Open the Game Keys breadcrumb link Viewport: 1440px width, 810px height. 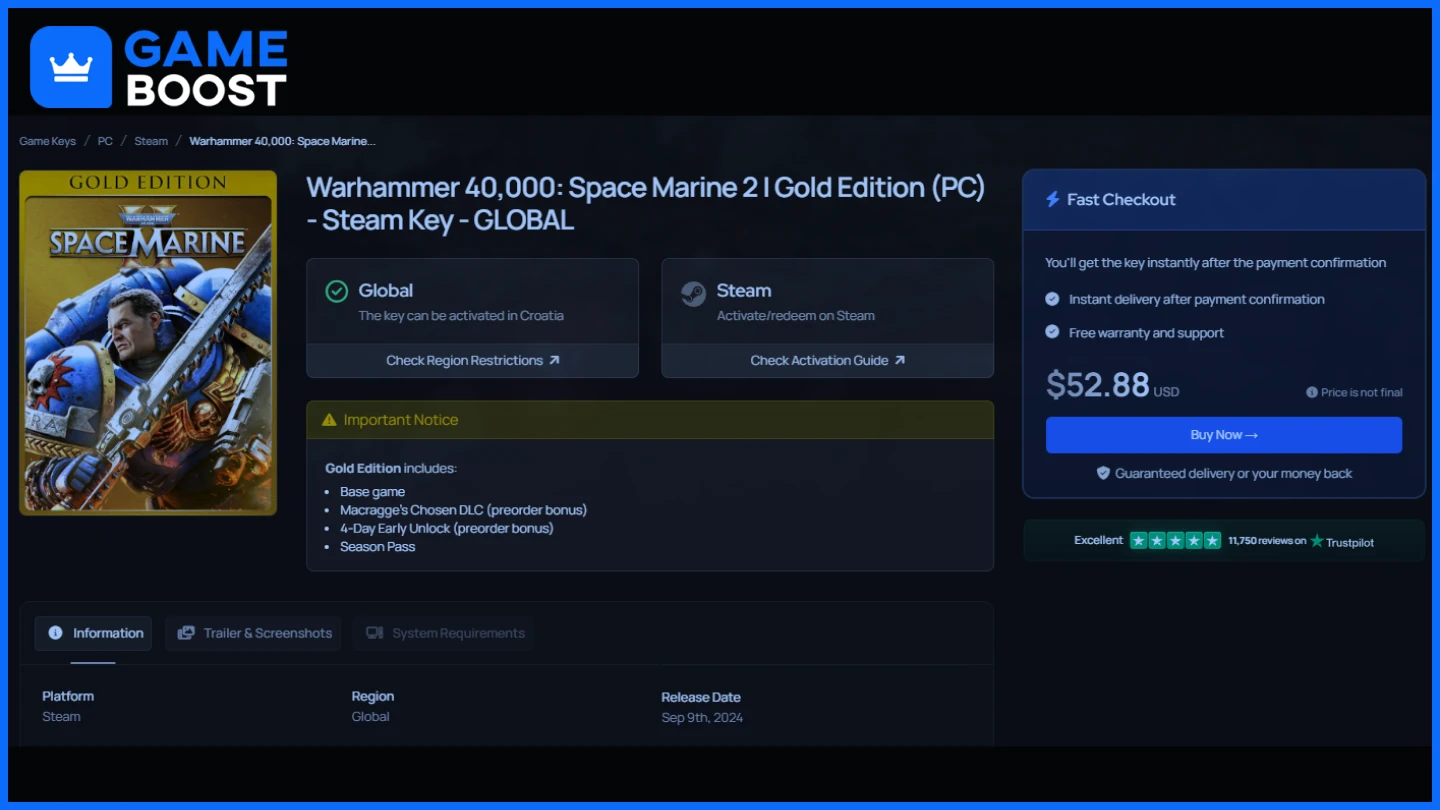coord(47,141)
